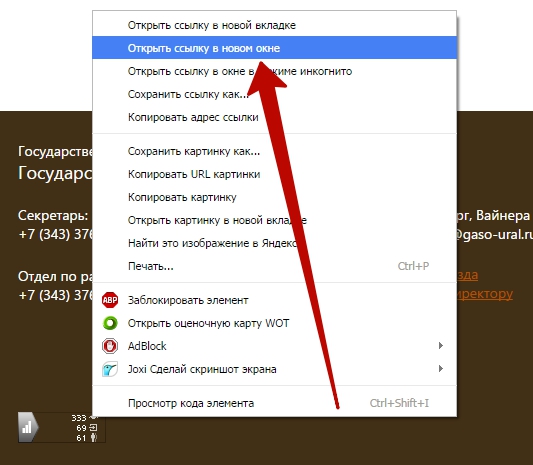533x465 pixels.
Task: Click the Adblock Plus ABP icon
Action: (x=110, y=300)
